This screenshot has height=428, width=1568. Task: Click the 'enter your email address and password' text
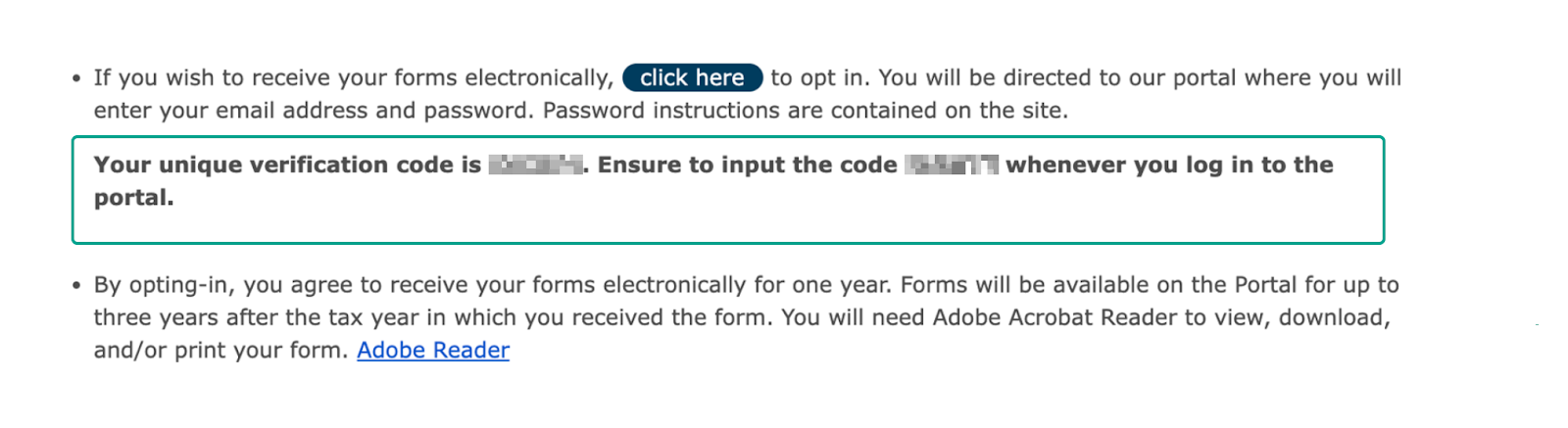(315, 111)
